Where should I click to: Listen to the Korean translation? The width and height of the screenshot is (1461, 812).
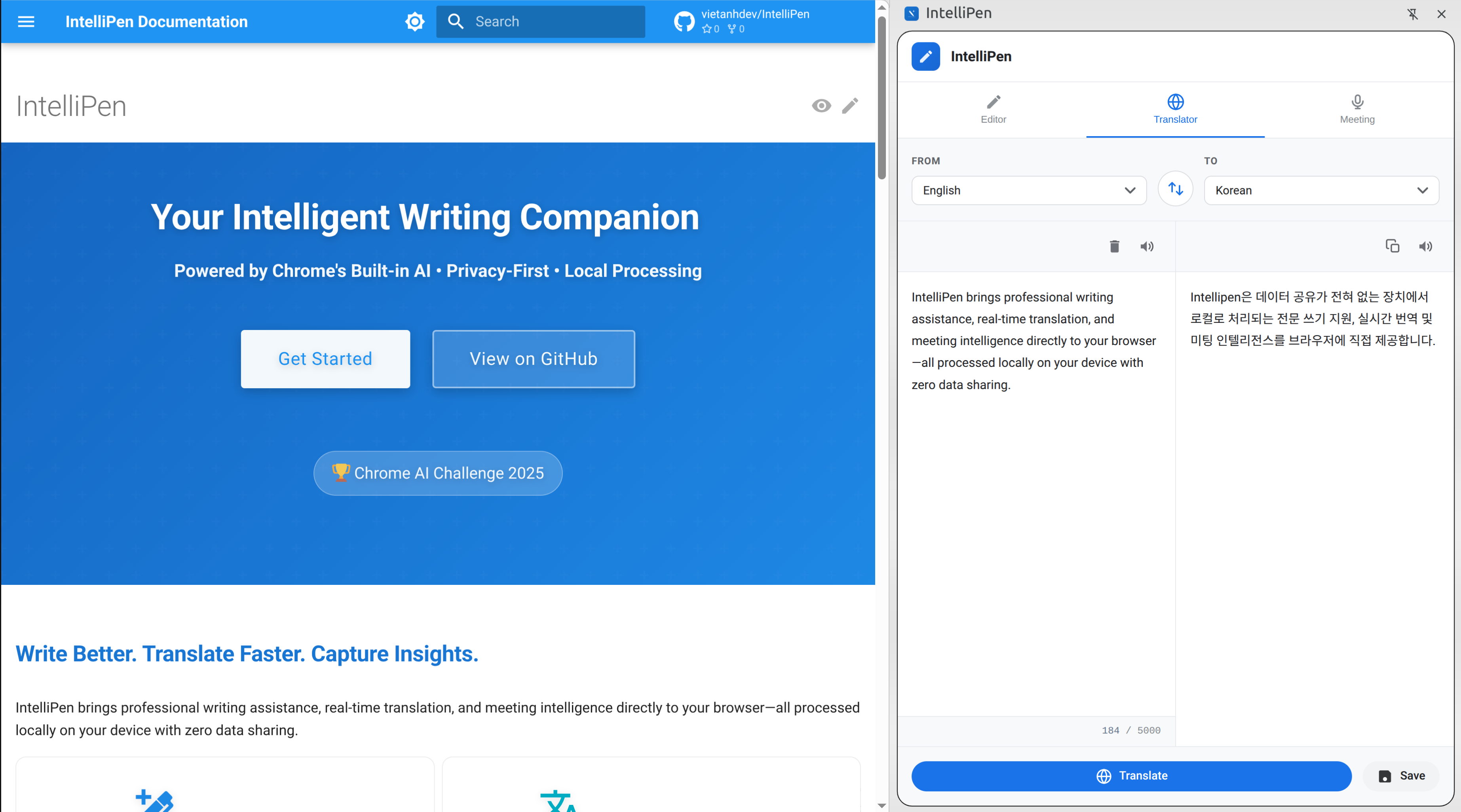click(1426, 246)
